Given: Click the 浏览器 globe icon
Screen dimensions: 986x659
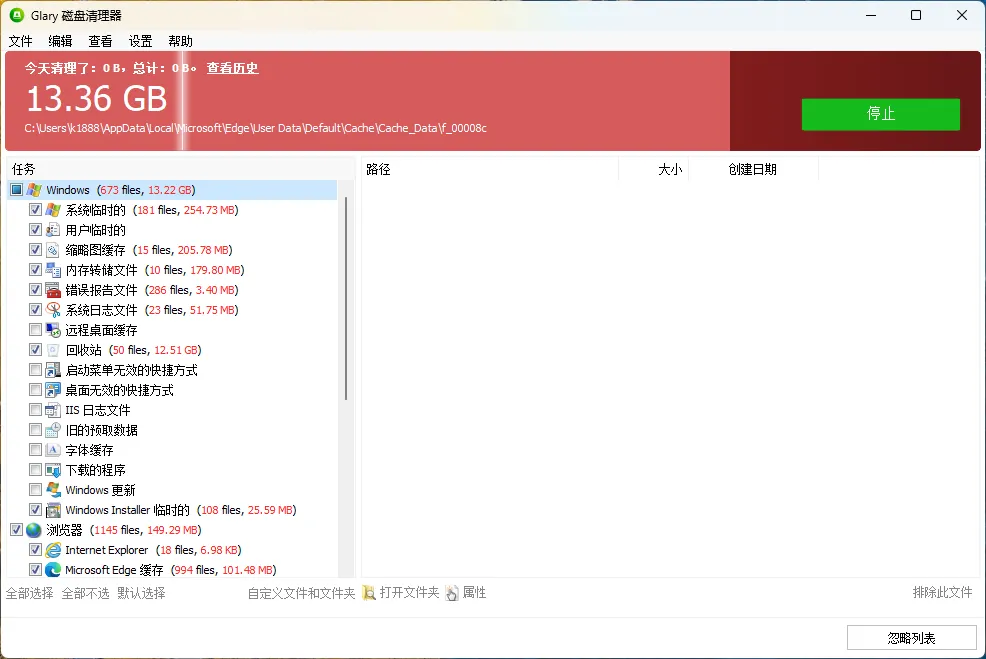Looking at the screenshot, I should (34, 530).
